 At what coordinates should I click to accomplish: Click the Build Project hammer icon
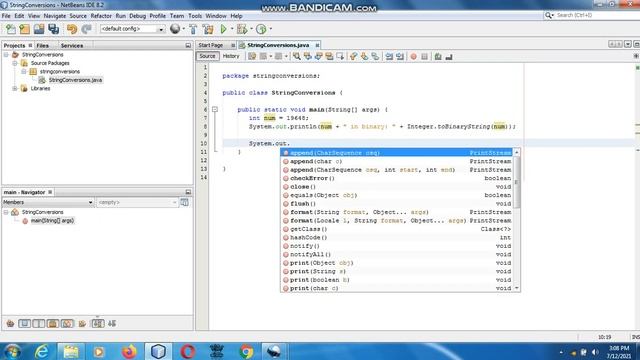pos(193,29)
